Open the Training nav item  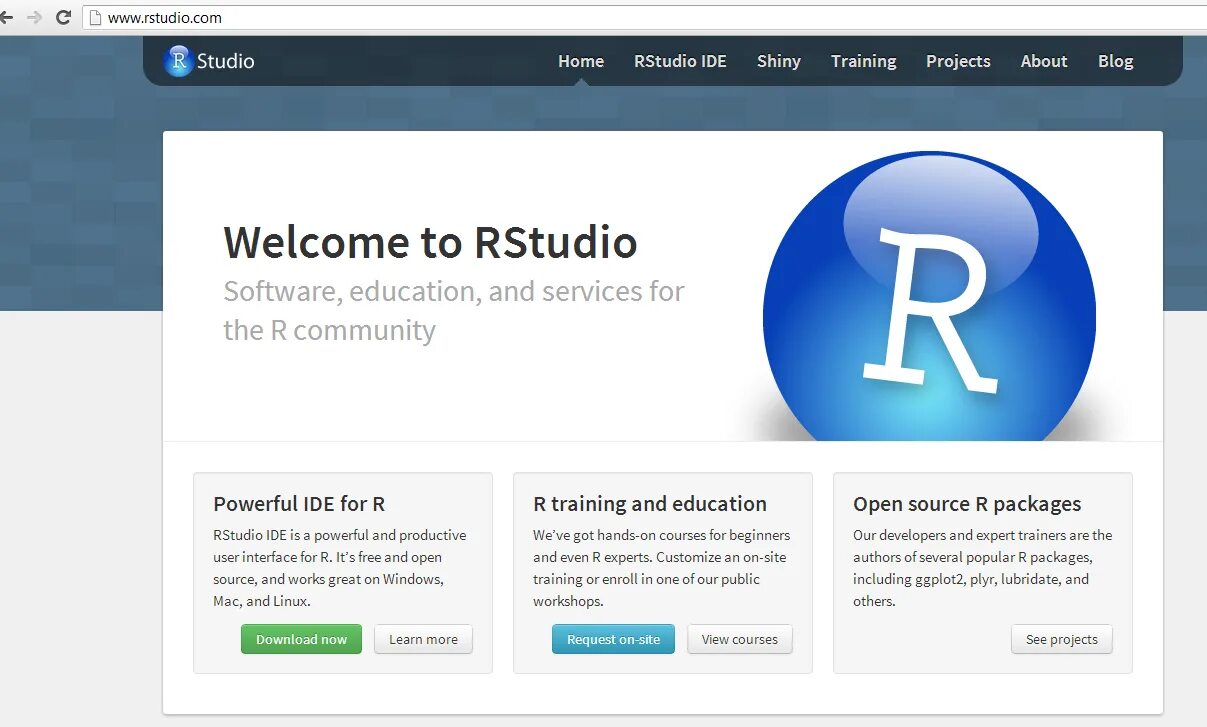864,61
